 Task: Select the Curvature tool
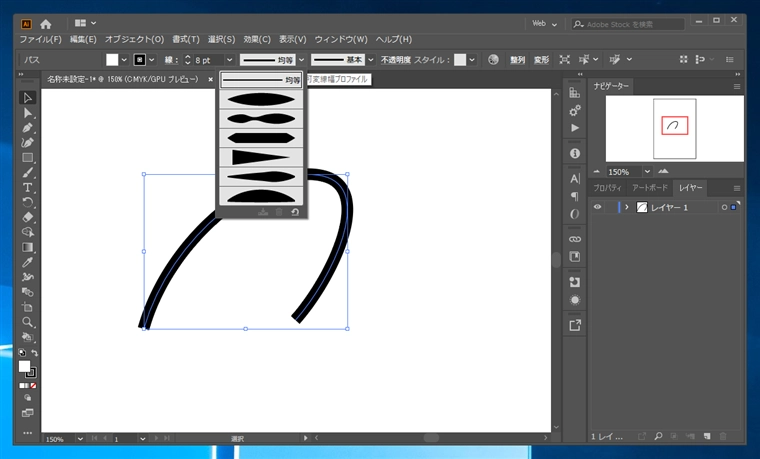pos(27,142)
